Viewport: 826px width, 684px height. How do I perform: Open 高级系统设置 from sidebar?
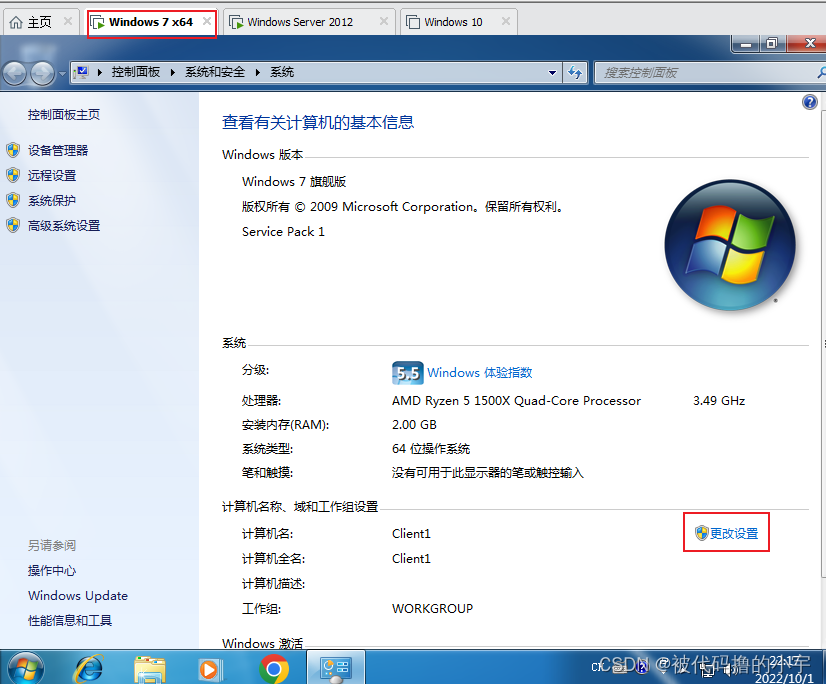point(64,226)
